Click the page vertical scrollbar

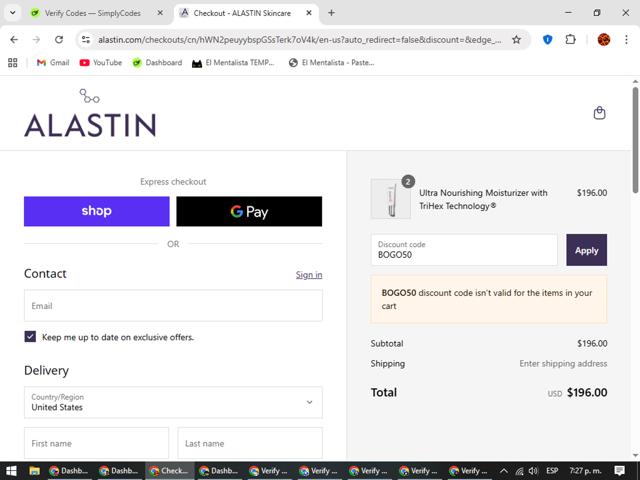(x=636, y=139)
